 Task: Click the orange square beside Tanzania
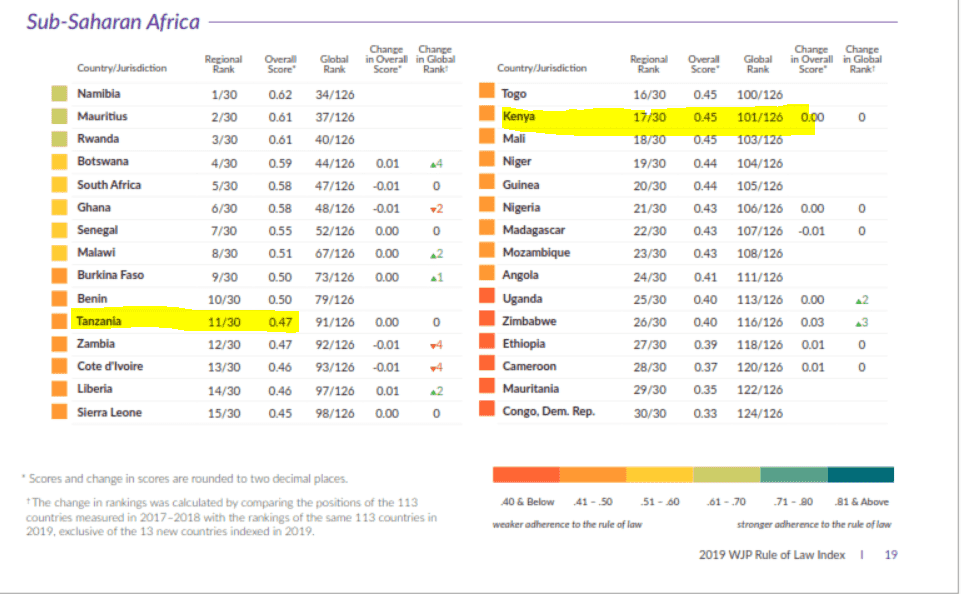pyautogui.click(x=60, y=322)
